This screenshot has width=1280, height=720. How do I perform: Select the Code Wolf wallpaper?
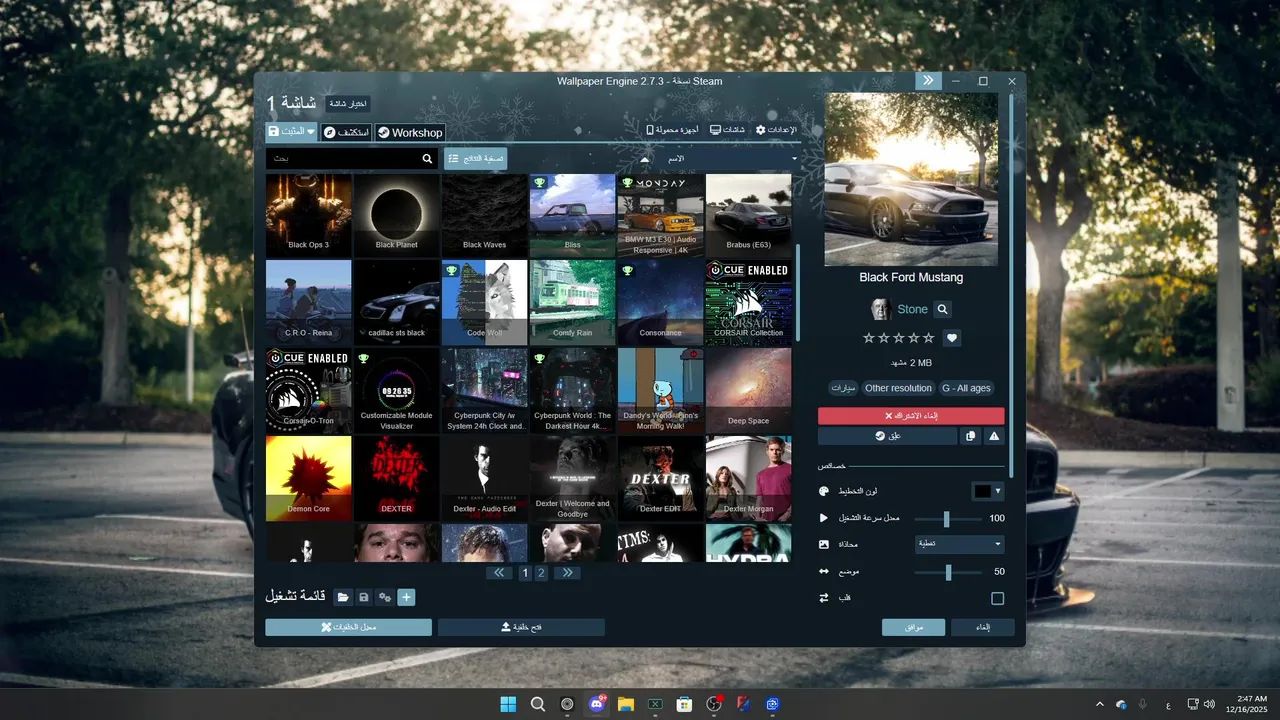[x=484, y=303]
